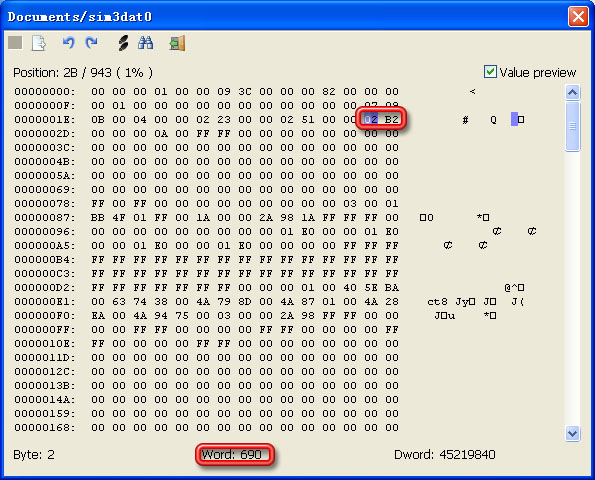The height and width of the screenshot is (480, 595).
Task: Toggle the Value preview checkbox
Action: (x=490, y=72)
